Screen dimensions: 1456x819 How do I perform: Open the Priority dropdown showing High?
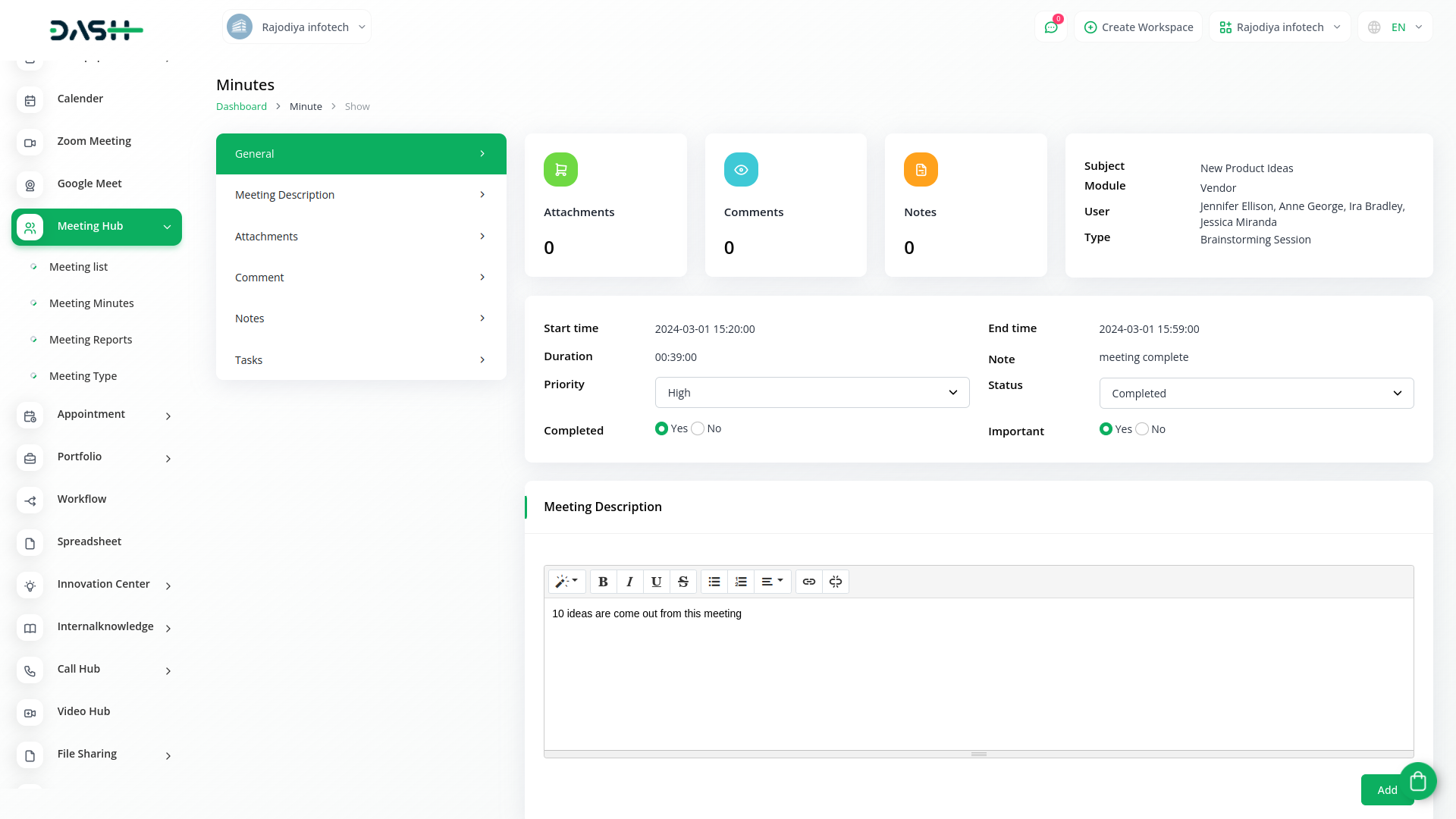coord(811,393)
